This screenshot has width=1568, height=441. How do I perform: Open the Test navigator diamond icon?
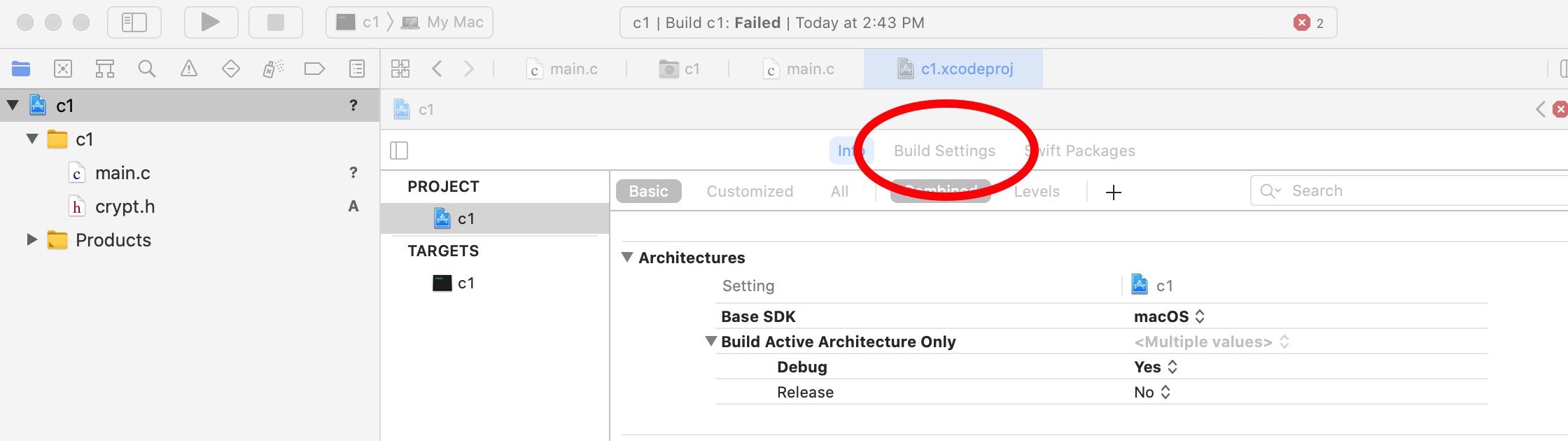tap(230, 69)
